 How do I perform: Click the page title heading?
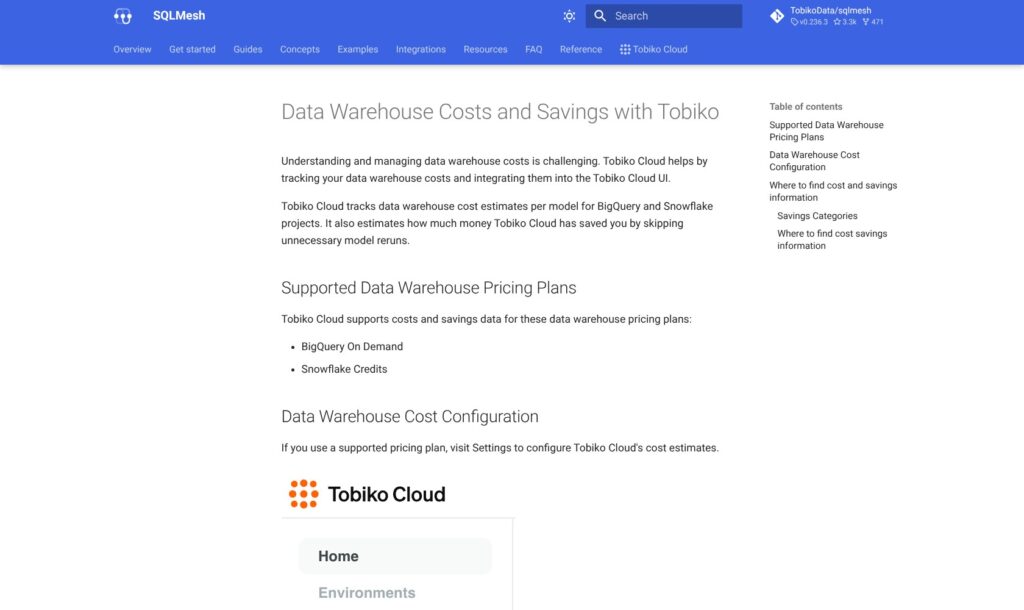[500, 112]
